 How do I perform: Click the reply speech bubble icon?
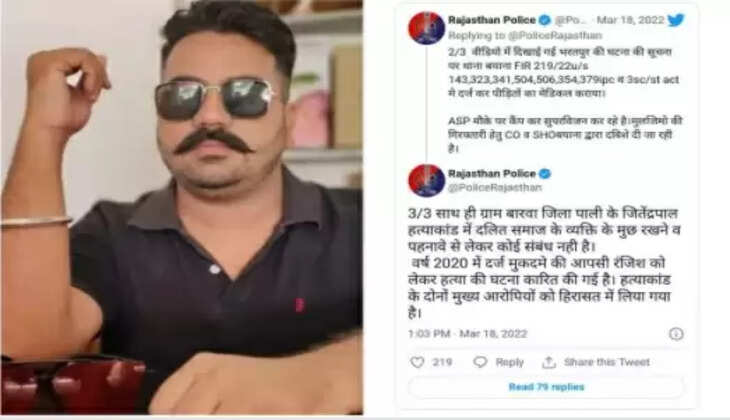pyautogui.click(x=480, y=362)
